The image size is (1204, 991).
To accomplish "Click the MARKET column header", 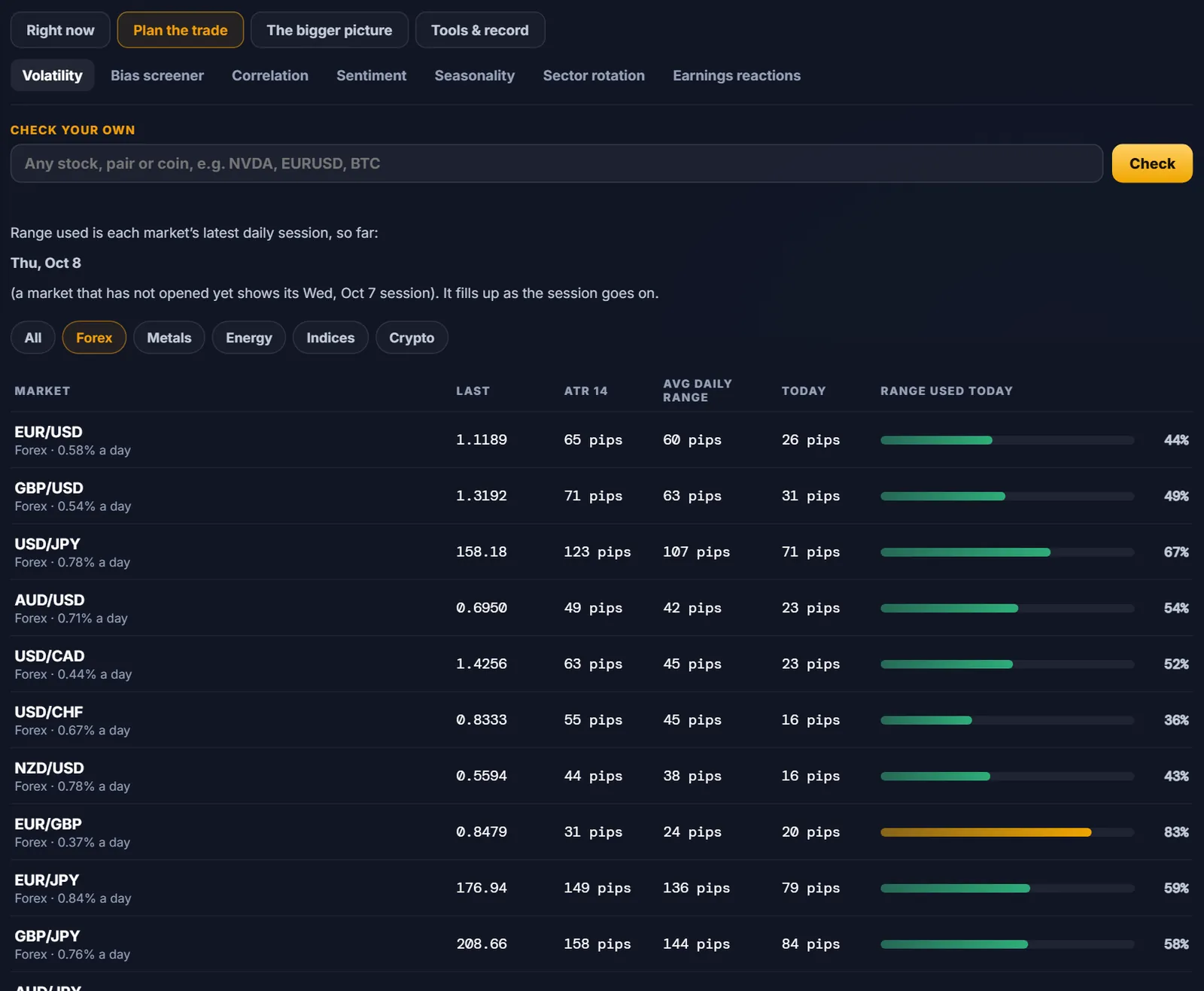I will (x=42, y=391).
